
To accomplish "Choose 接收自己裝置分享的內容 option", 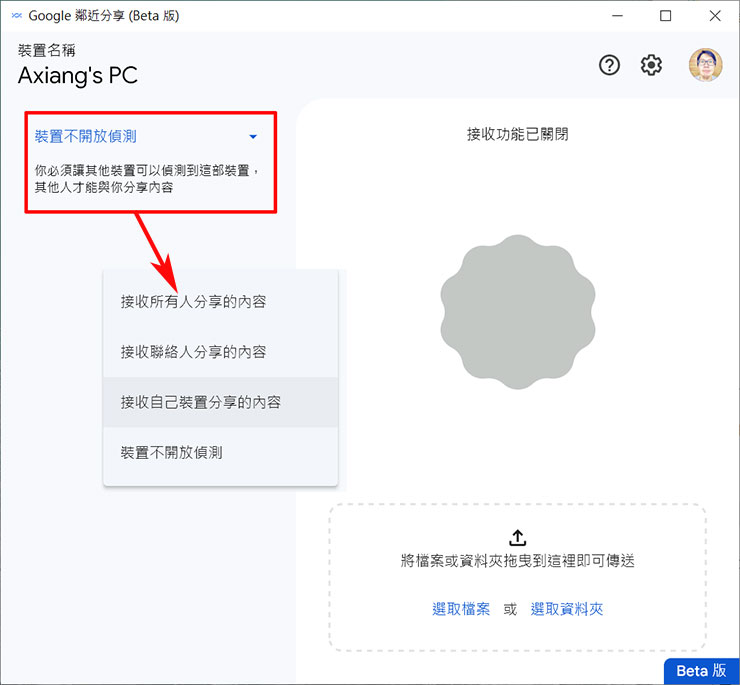I will click(x=220, y=402).
